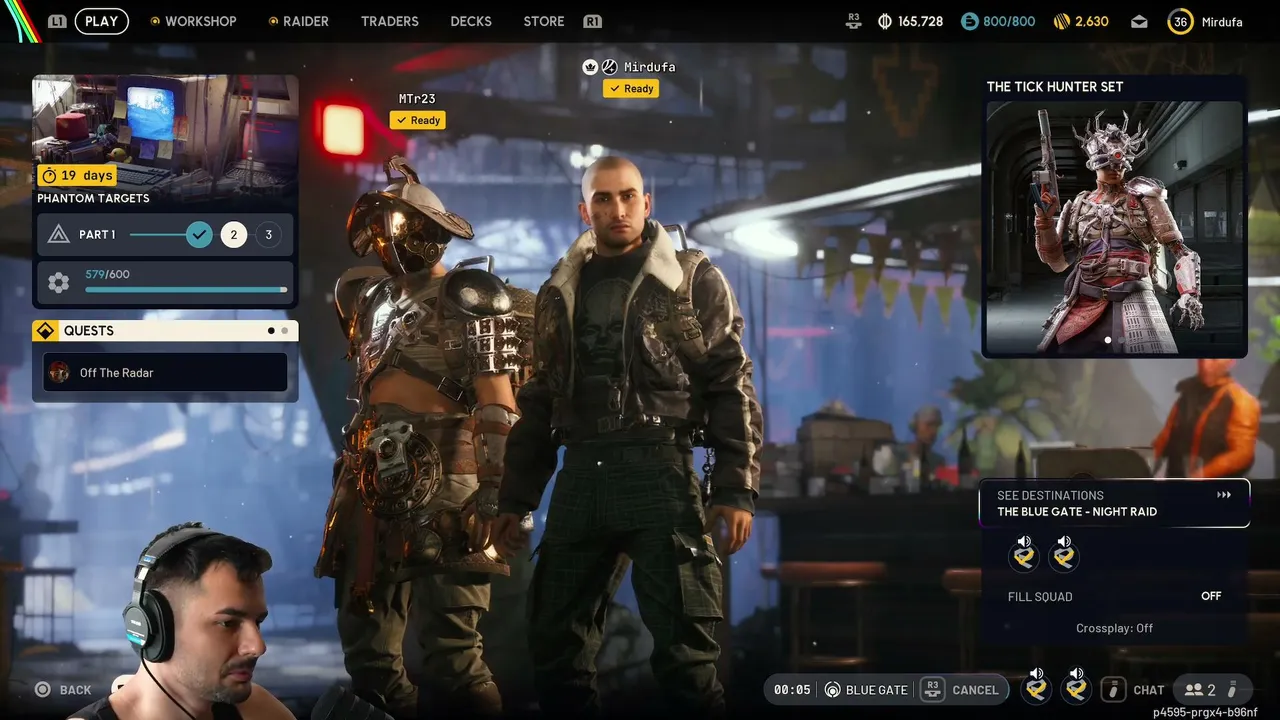Click the 00:05 matchmaking timer

pyautogui.click(x=792, y=690)
